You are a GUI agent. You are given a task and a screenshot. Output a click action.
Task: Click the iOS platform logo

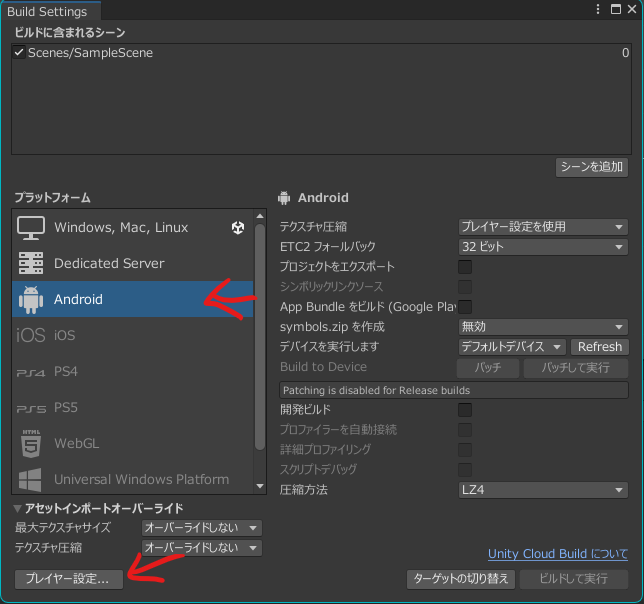(31, 335)
